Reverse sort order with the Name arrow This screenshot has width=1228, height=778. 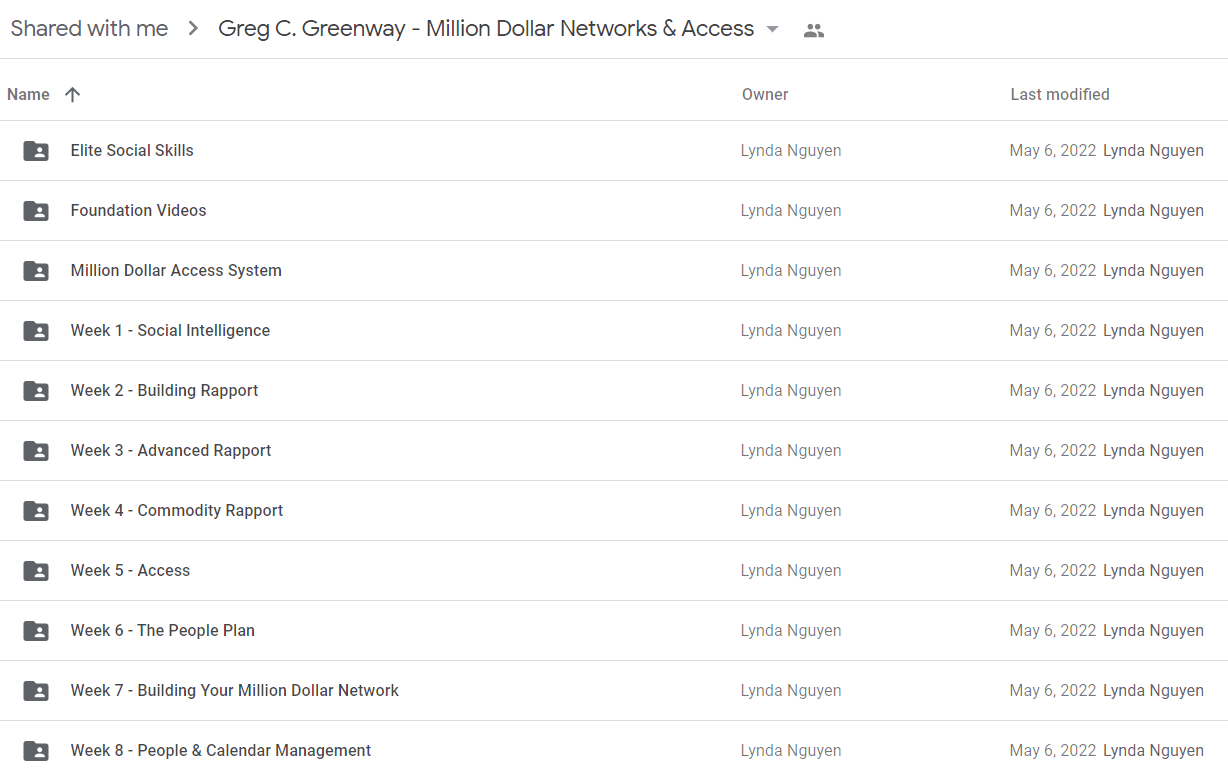point(72,94)
